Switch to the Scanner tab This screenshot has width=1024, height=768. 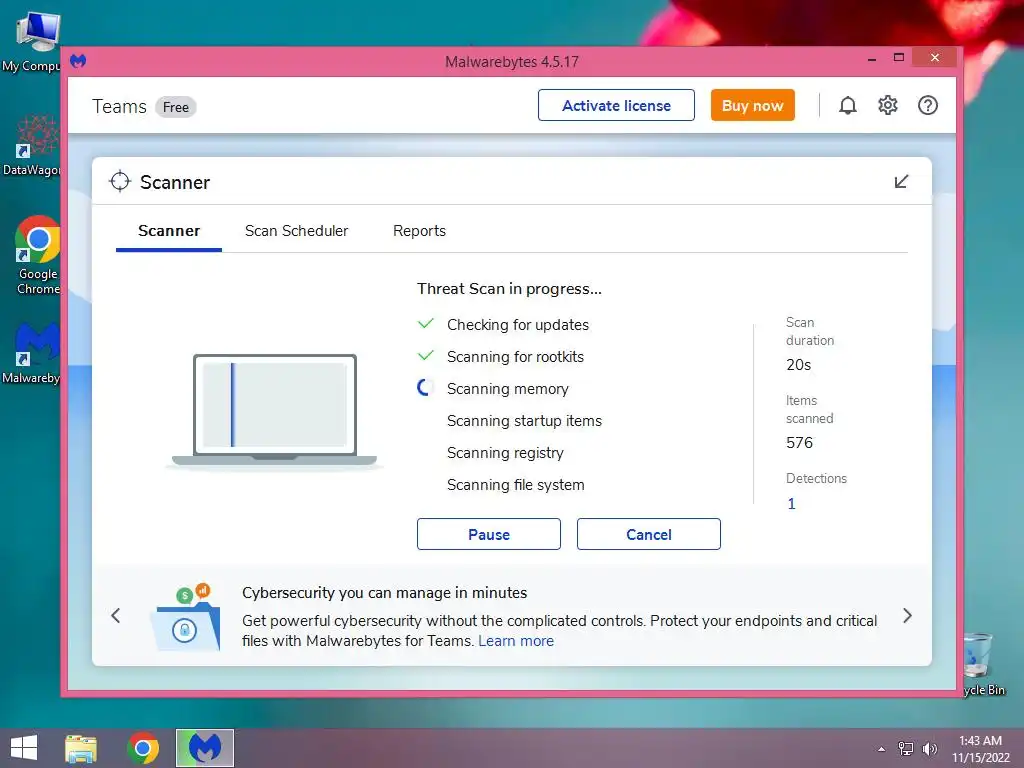tap(168, 231)
